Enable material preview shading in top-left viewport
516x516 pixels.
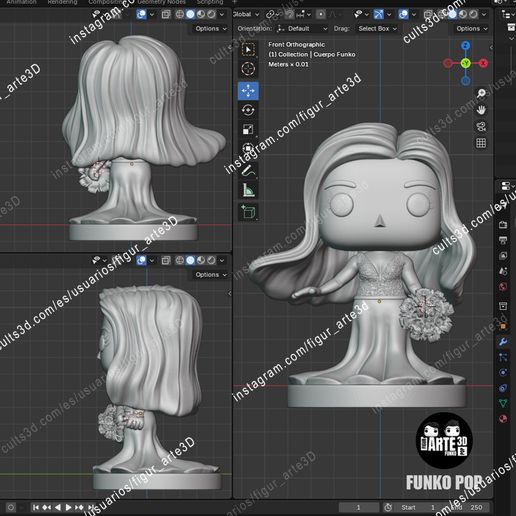(201, 14)
